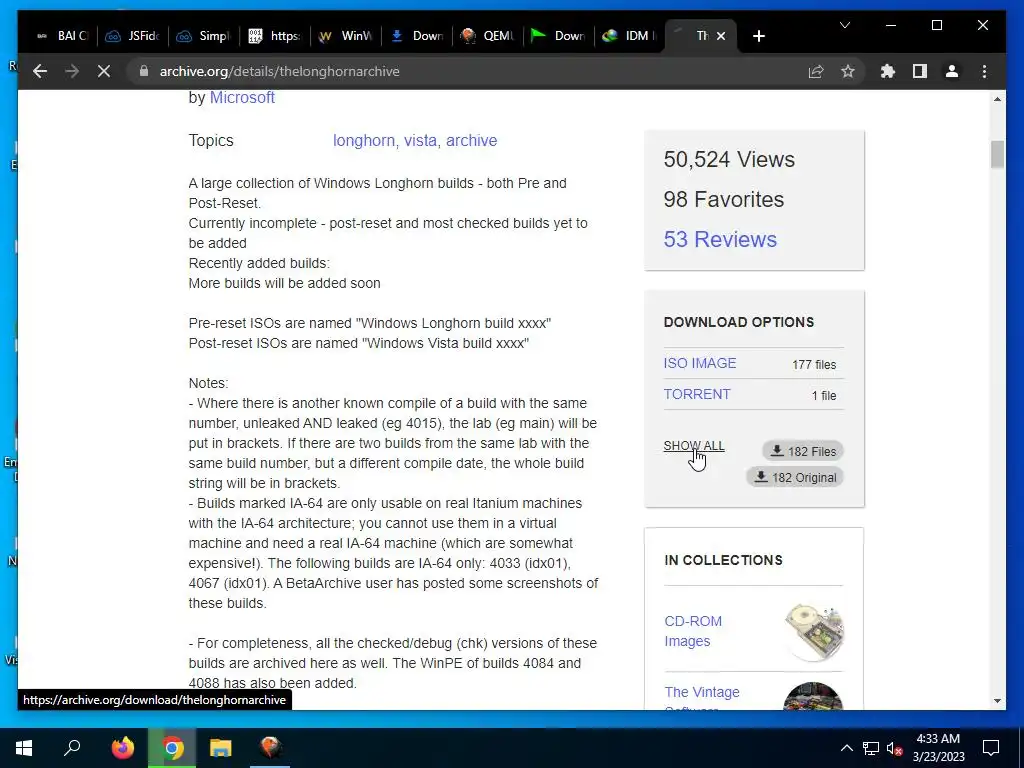Open the TORRENT download option
Screen dimensions: 1024x768
point(697,394)
